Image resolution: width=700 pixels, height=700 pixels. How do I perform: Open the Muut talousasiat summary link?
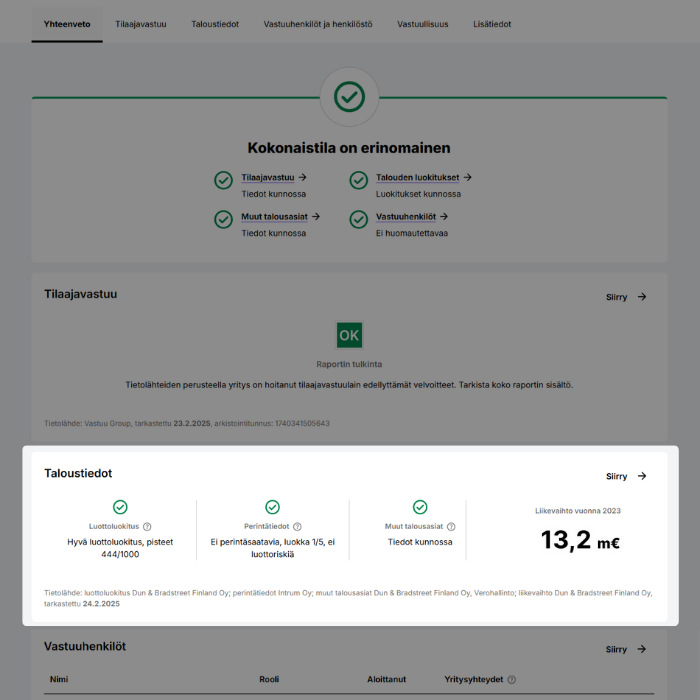[x=280, y=216]
